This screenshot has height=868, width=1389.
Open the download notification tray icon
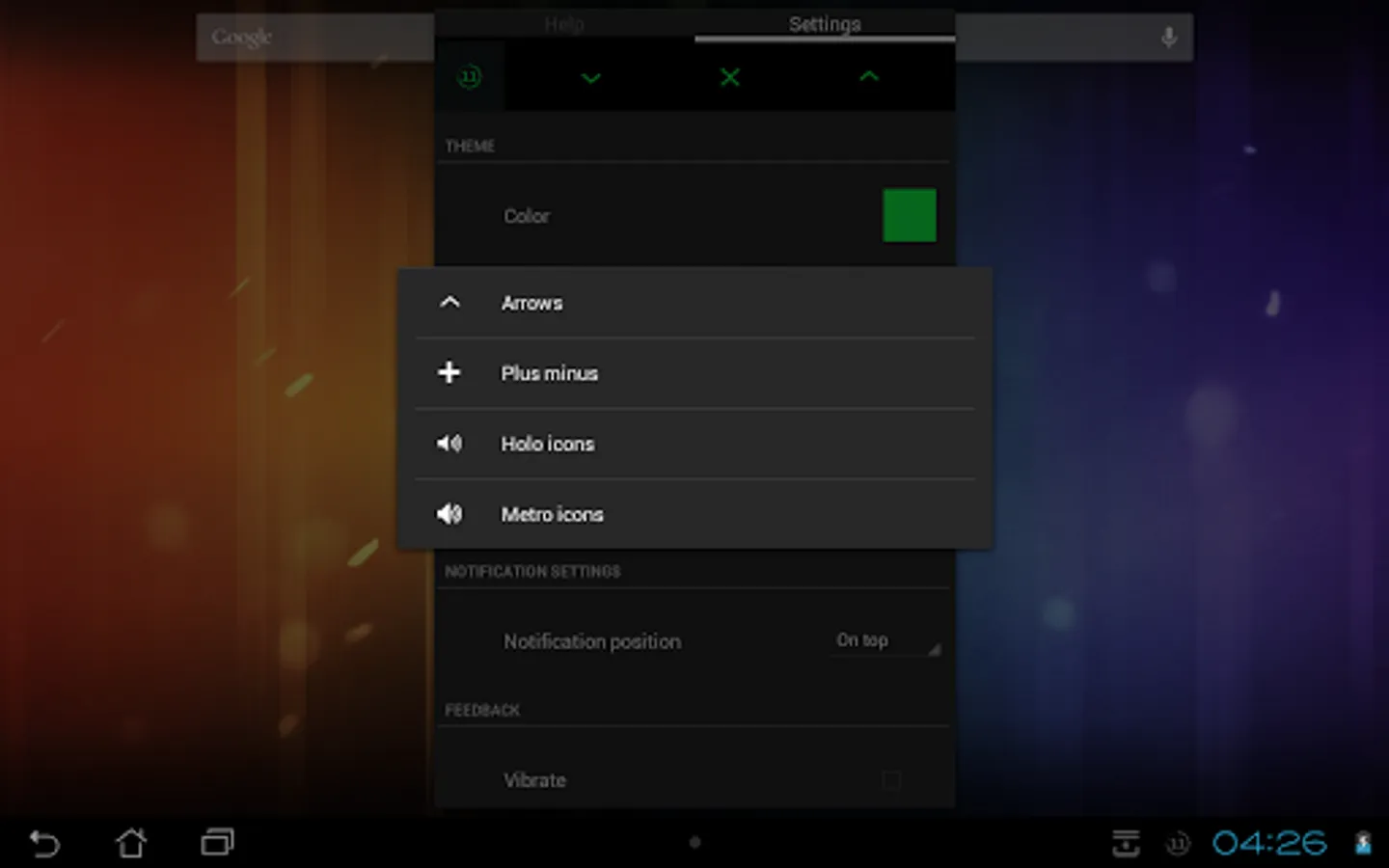point(1126,843)
